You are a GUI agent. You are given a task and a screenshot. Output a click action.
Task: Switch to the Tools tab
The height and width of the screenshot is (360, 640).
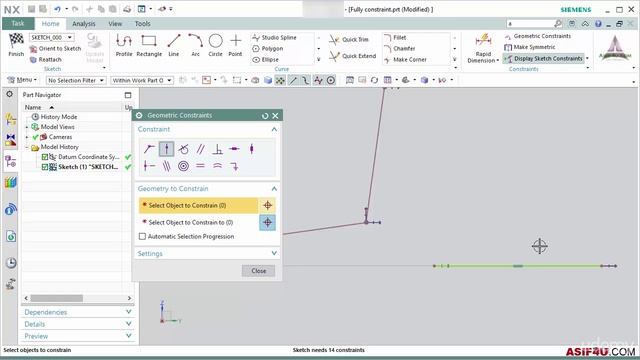pos(143,24)
